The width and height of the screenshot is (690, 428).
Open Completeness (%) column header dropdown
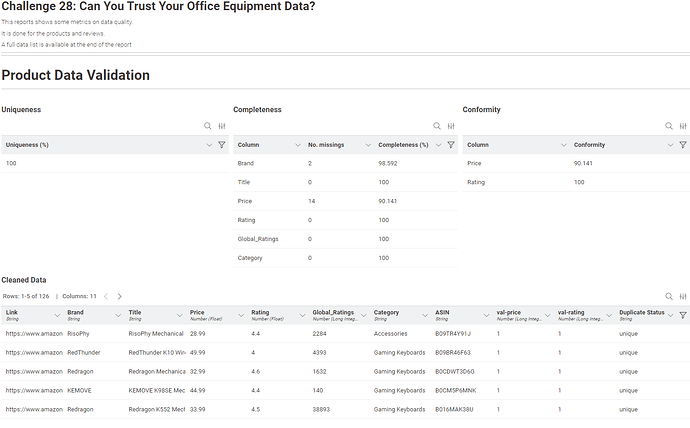point(438,145)
